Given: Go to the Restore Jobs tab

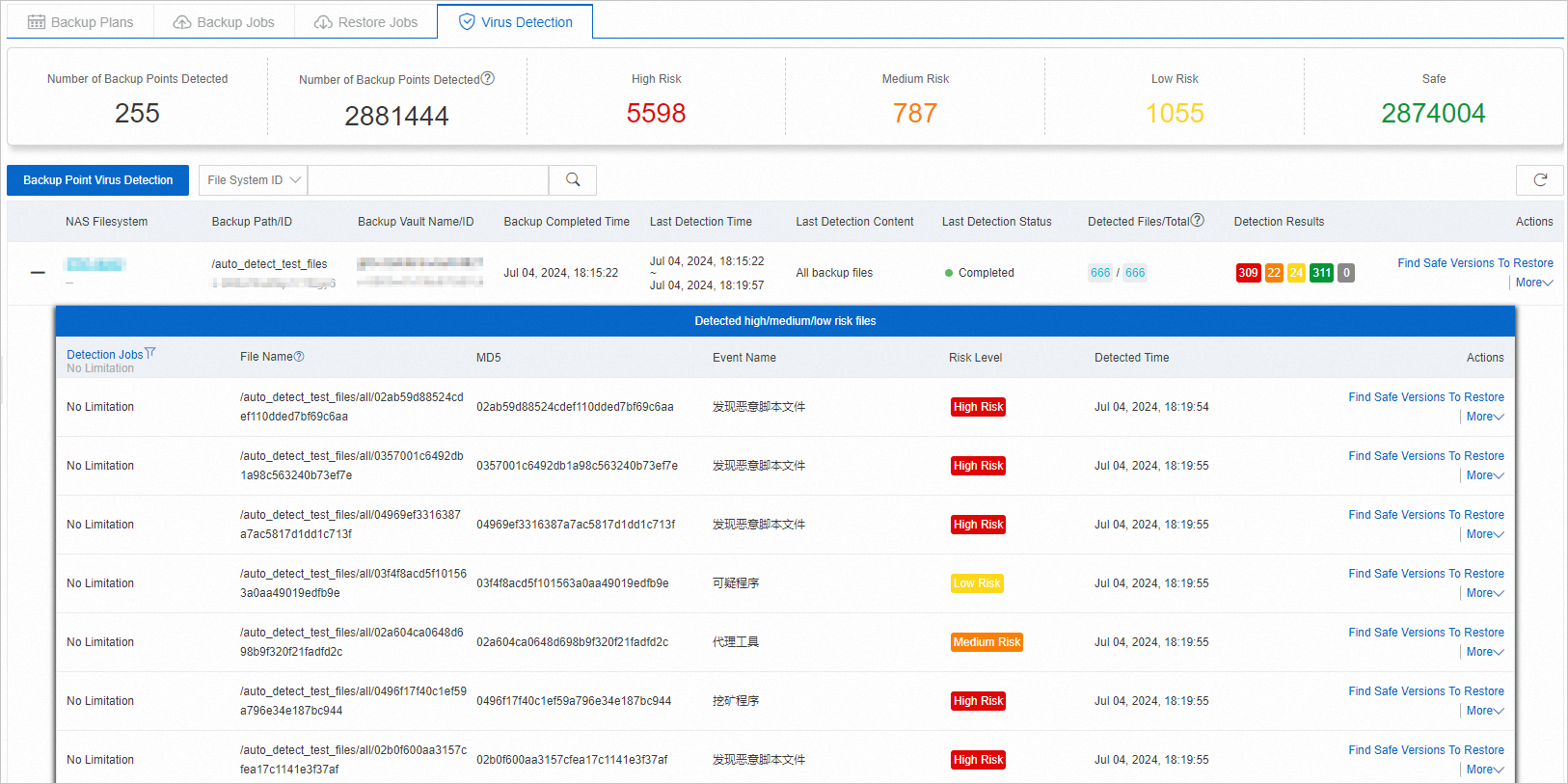Looking at the screenshot, I should click(365, 22).
